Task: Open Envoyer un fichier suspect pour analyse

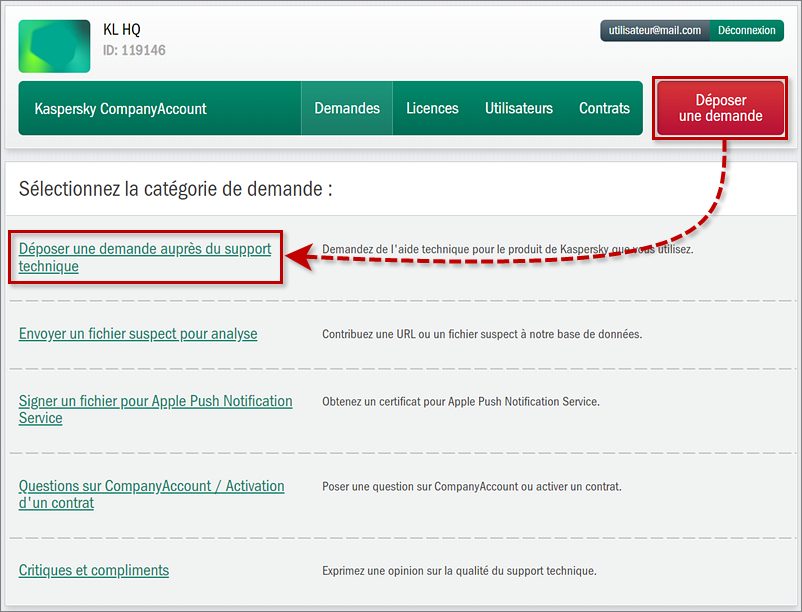Action: [x=138, y=334]
